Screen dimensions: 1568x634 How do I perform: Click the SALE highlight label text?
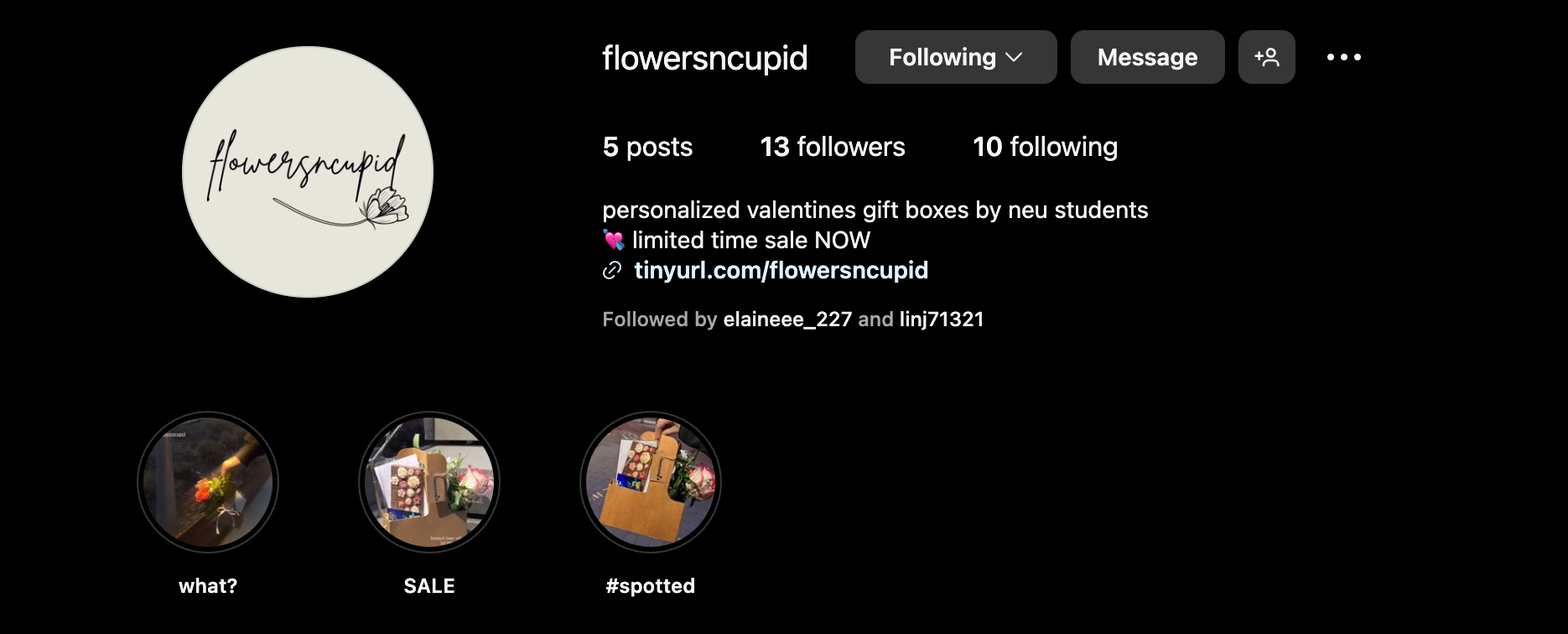coord(429,585)
